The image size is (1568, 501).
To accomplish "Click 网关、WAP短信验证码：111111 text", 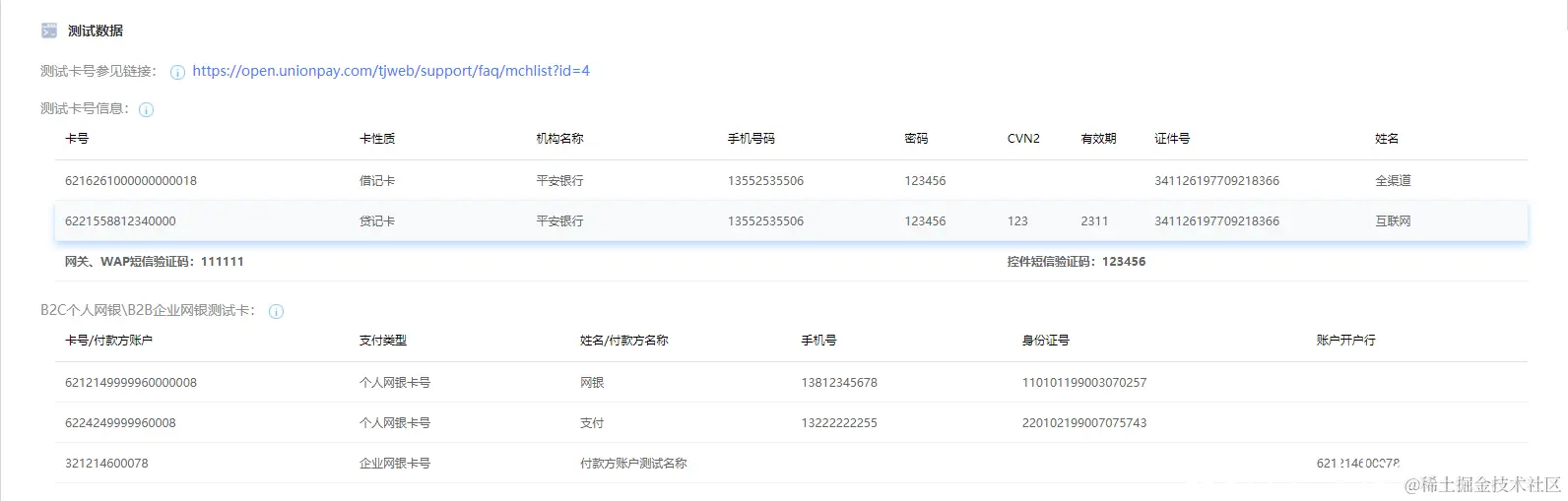I will (x=154, y=262).
